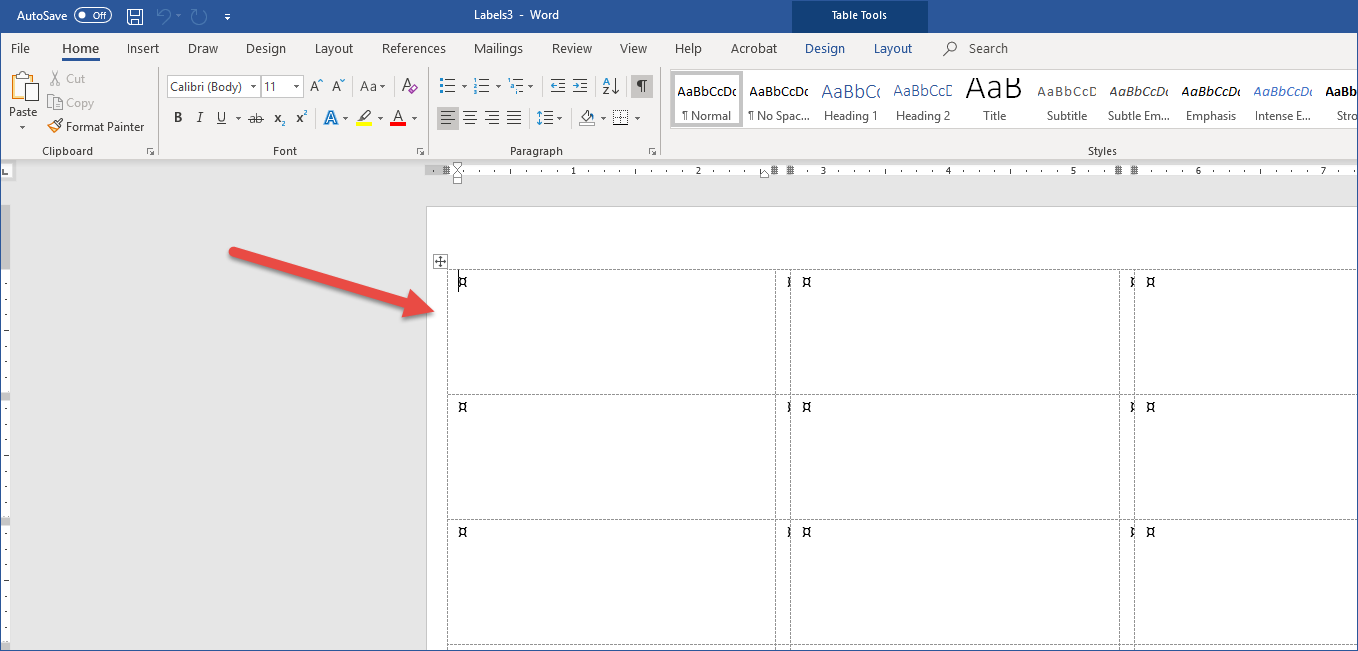Click the Multilevel List icon
The image size is (1358, 651).
(515, 87)
